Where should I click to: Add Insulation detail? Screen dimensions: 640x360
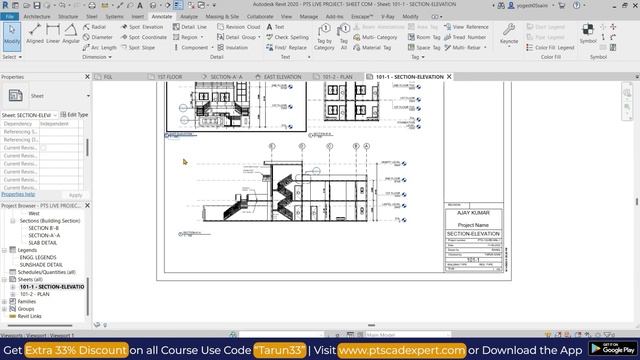click(233, 48)
